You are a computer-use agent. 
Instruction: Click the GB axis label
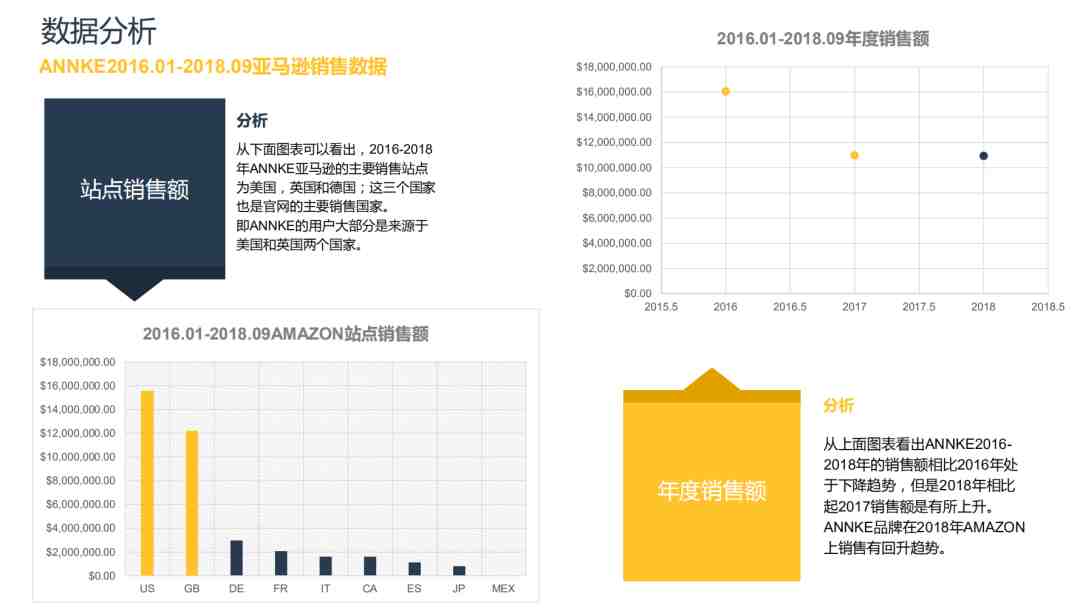191,588
